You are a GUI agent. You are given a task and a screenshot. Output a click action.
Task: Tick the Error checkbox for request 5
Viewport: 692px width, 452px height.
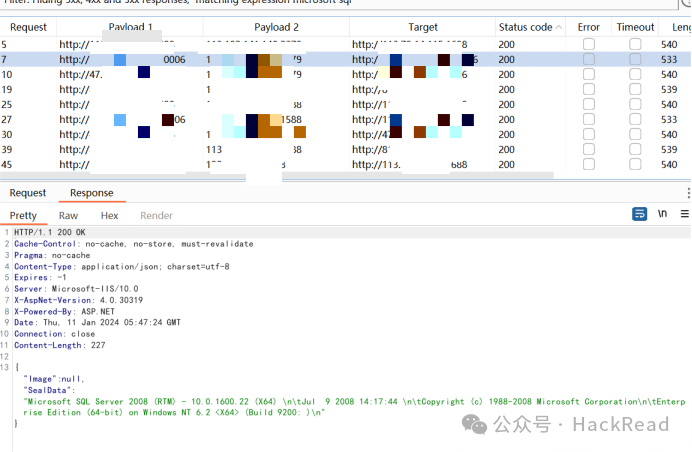pyautogui.click(x=589, y=44)
